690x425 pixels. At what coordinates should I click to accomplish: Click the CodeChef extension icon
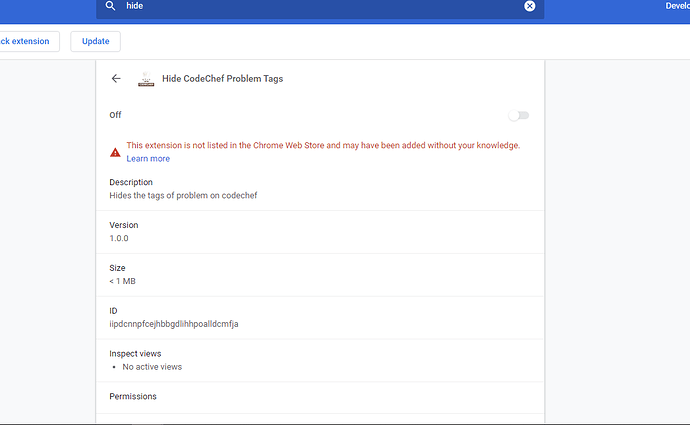tap(146, 79)
